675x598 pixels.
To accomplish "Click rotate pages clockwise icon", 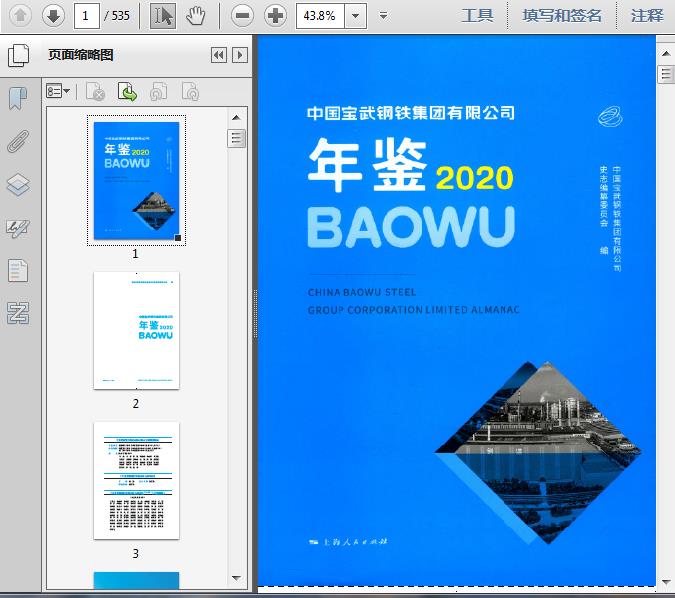I will (190, 92).
